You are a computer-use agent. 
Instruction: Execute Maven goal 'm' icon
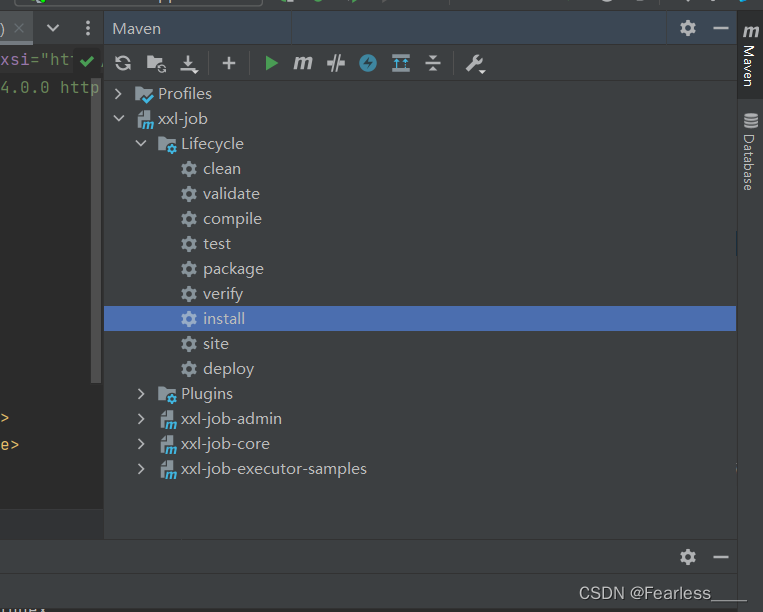click(303, 63)
